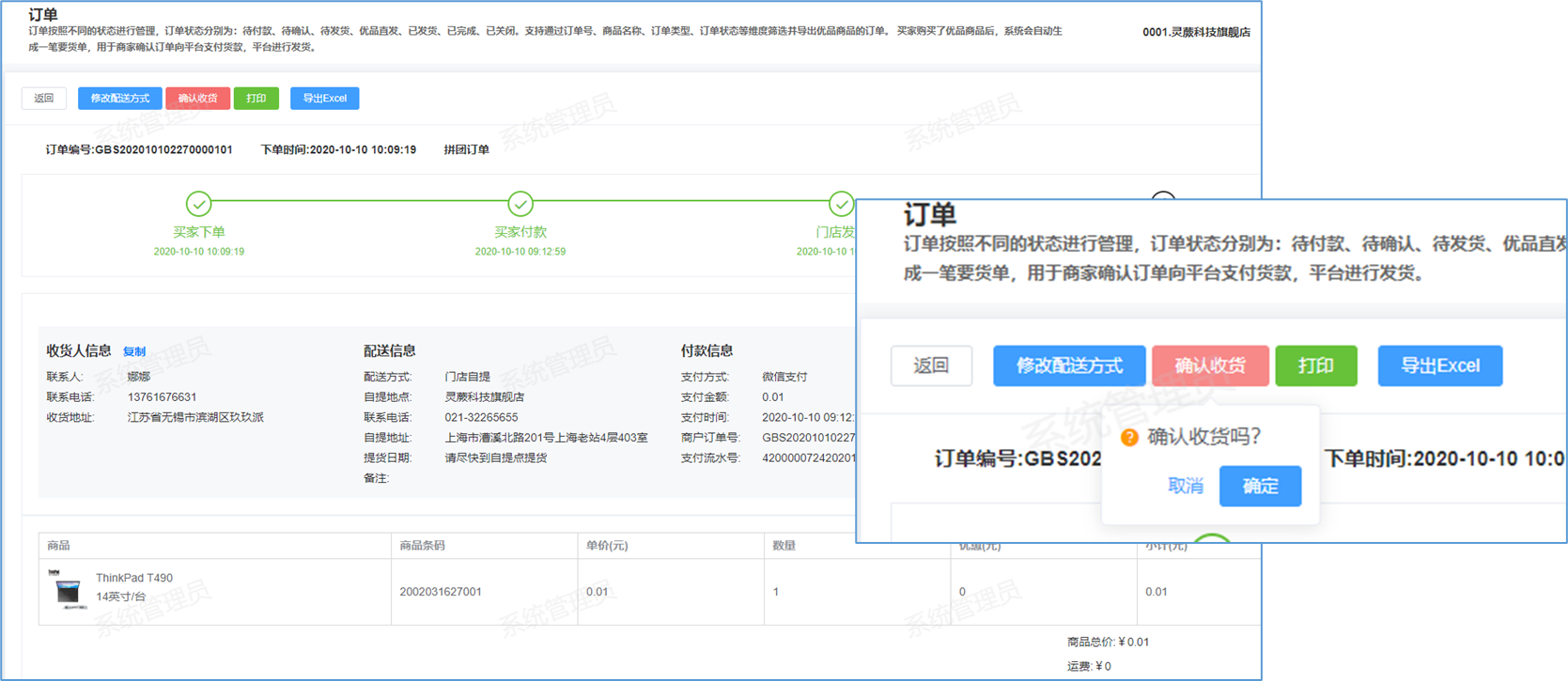Click the 拼团订单 order type label
This screenshot has width=1568, height=681.
point(466,149)
